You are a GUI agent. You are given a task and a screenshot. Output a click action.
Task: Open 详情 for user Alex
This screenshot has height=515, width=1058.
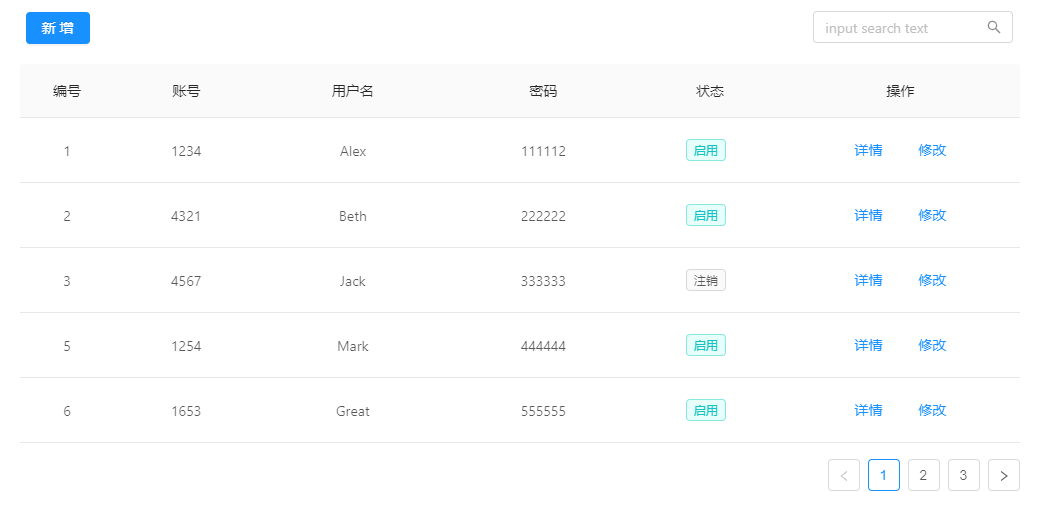868,150
